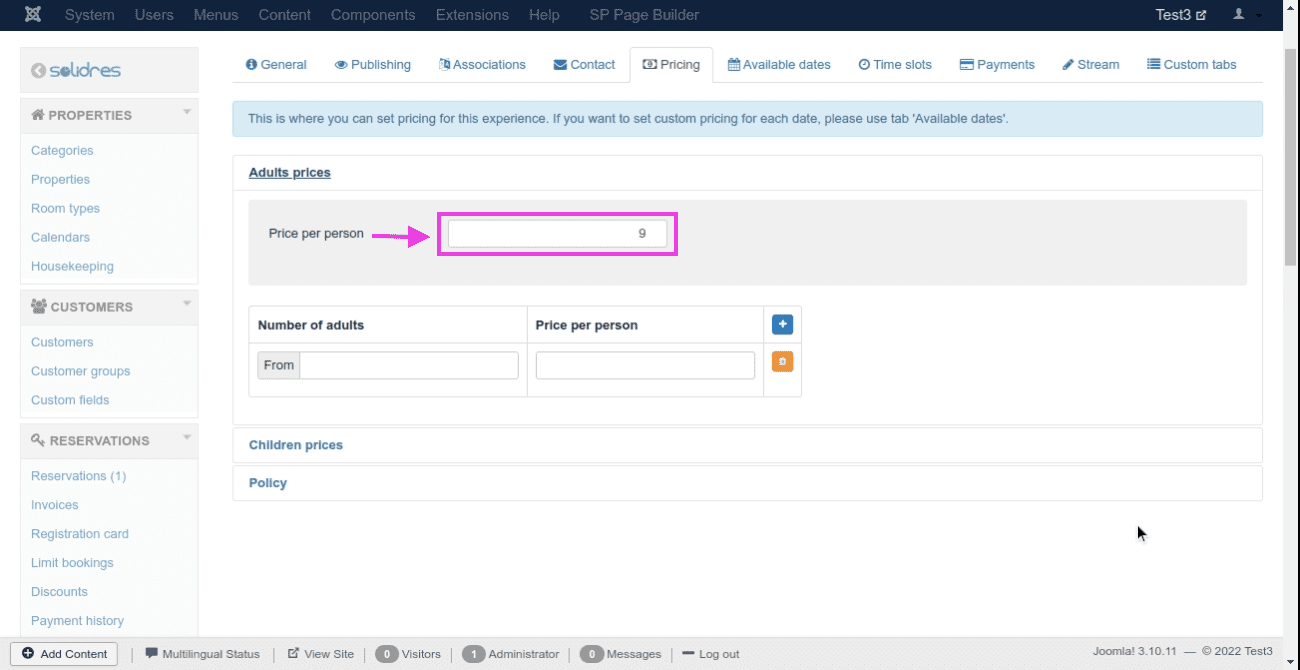This screenshot has height=670, width=1300.
Task: Open the Time slots tab
Action: pyautogui.click(x=894, y=65)
